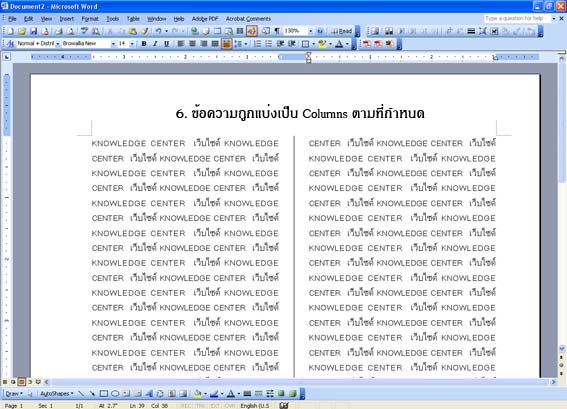
Task: Open a file with the Open icon
Action: [x=22, y=31]
